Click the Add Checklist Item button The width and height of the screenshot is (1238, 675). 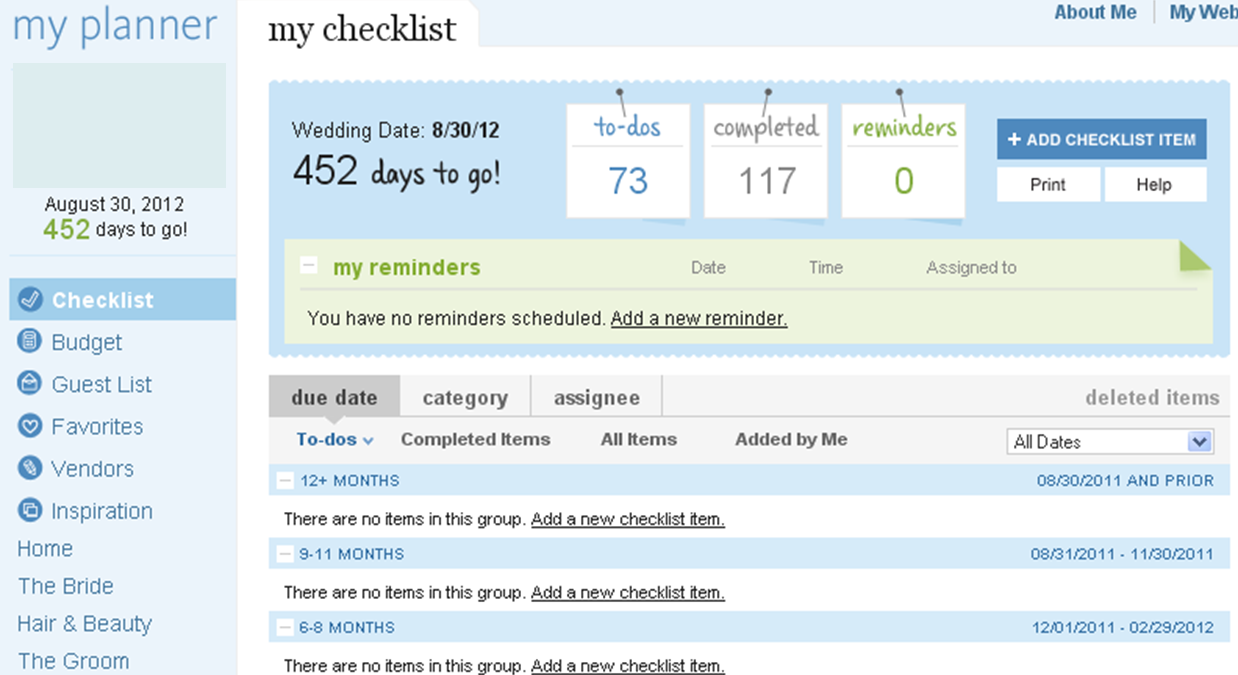coord(1101,140)
